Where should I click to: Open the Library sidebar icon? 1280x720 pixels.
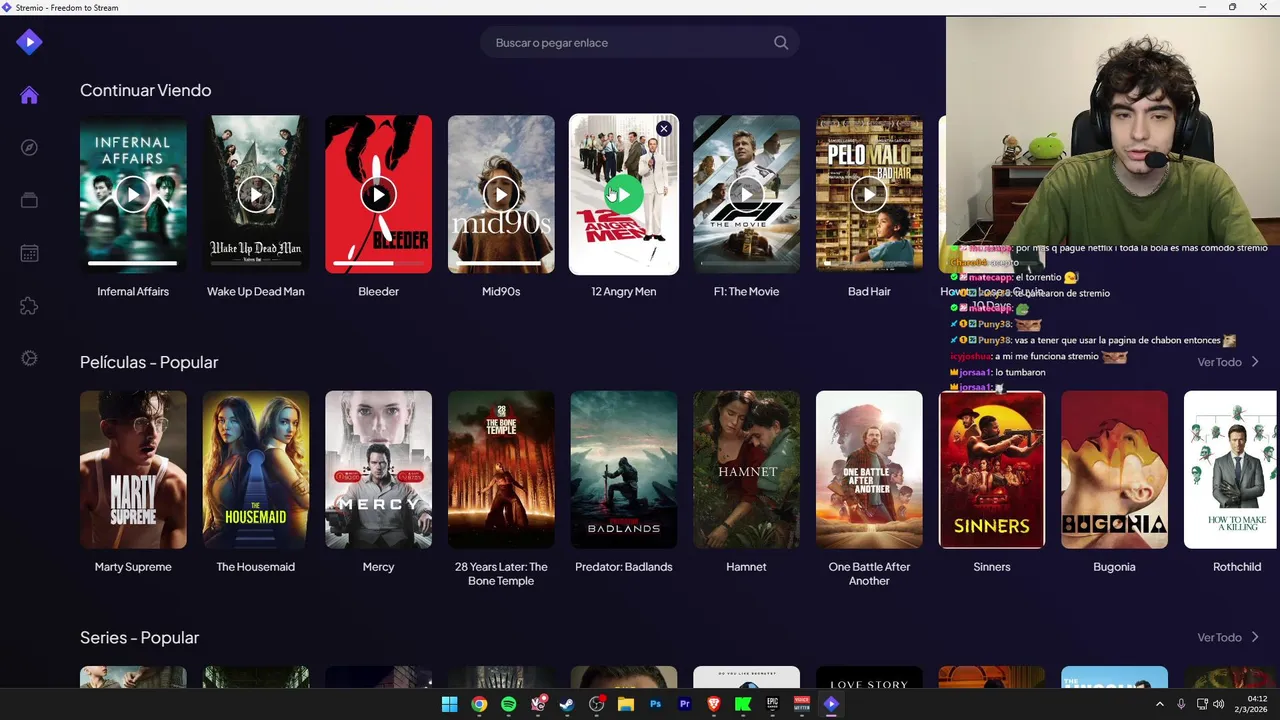[x=29, y=200]
